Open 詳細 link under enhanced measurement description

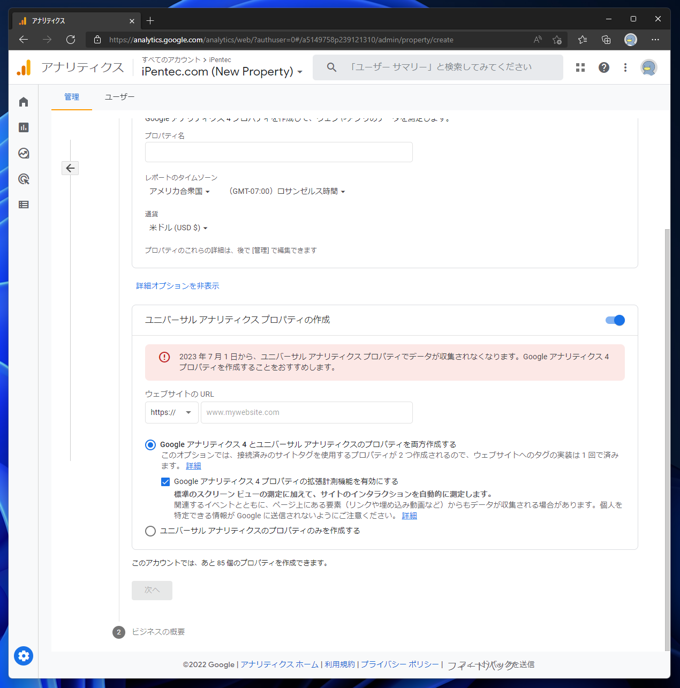(409, 516)
